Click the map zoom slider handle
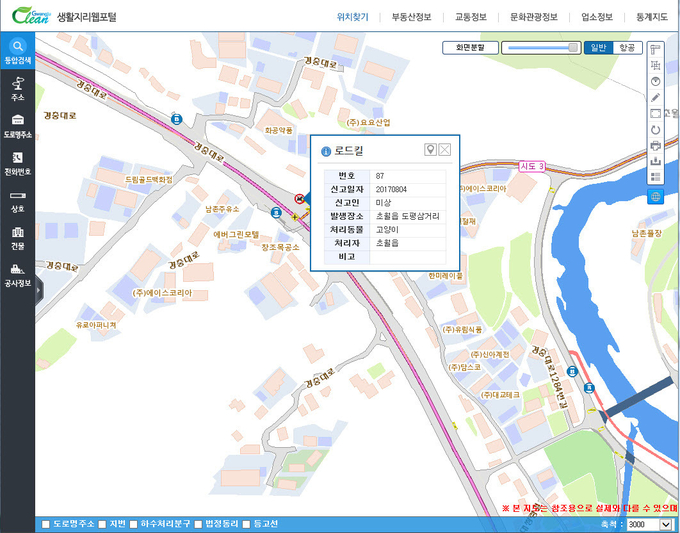680x533 pixels. pyautogui.click(x=573, y=48)
